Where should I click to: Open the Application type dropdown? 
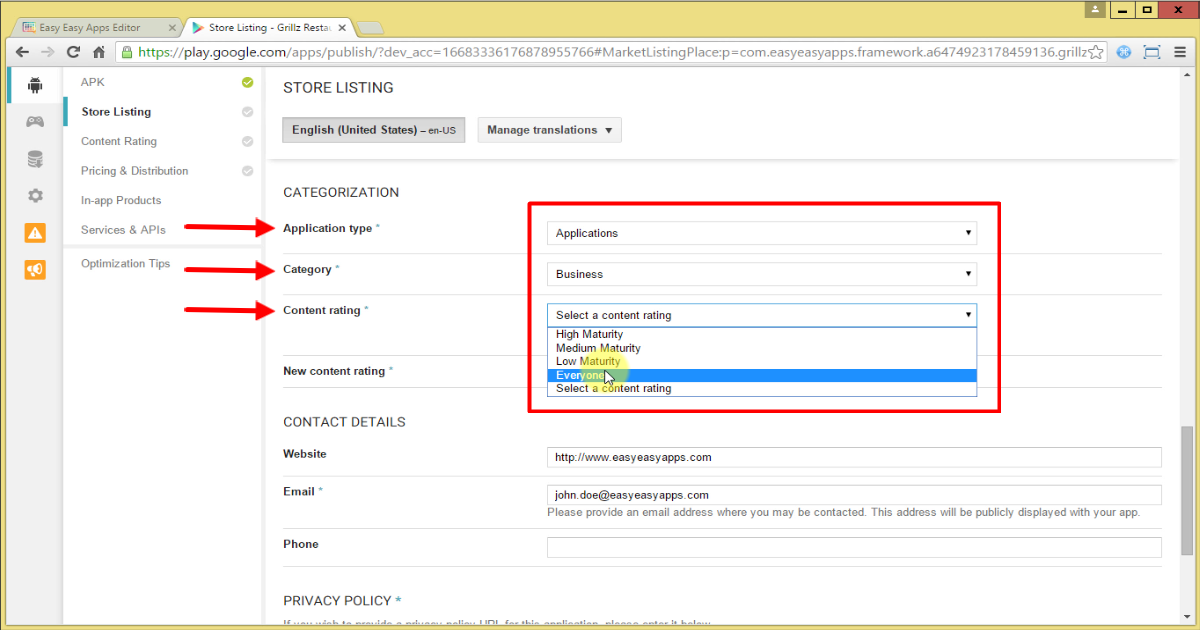[x=760, y=232]
